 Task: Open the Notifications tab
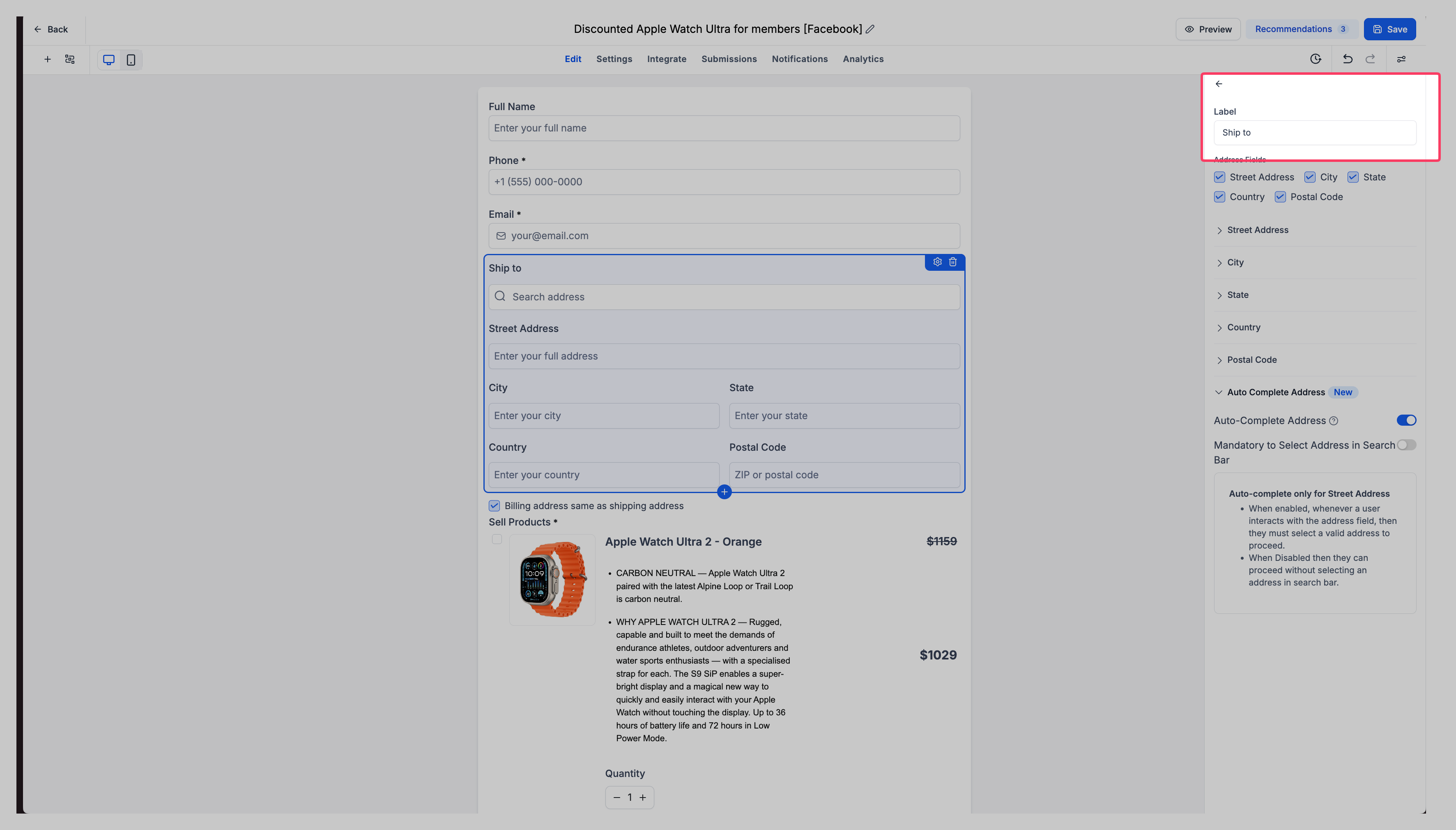pyautogui.click(x=800, y=59)
